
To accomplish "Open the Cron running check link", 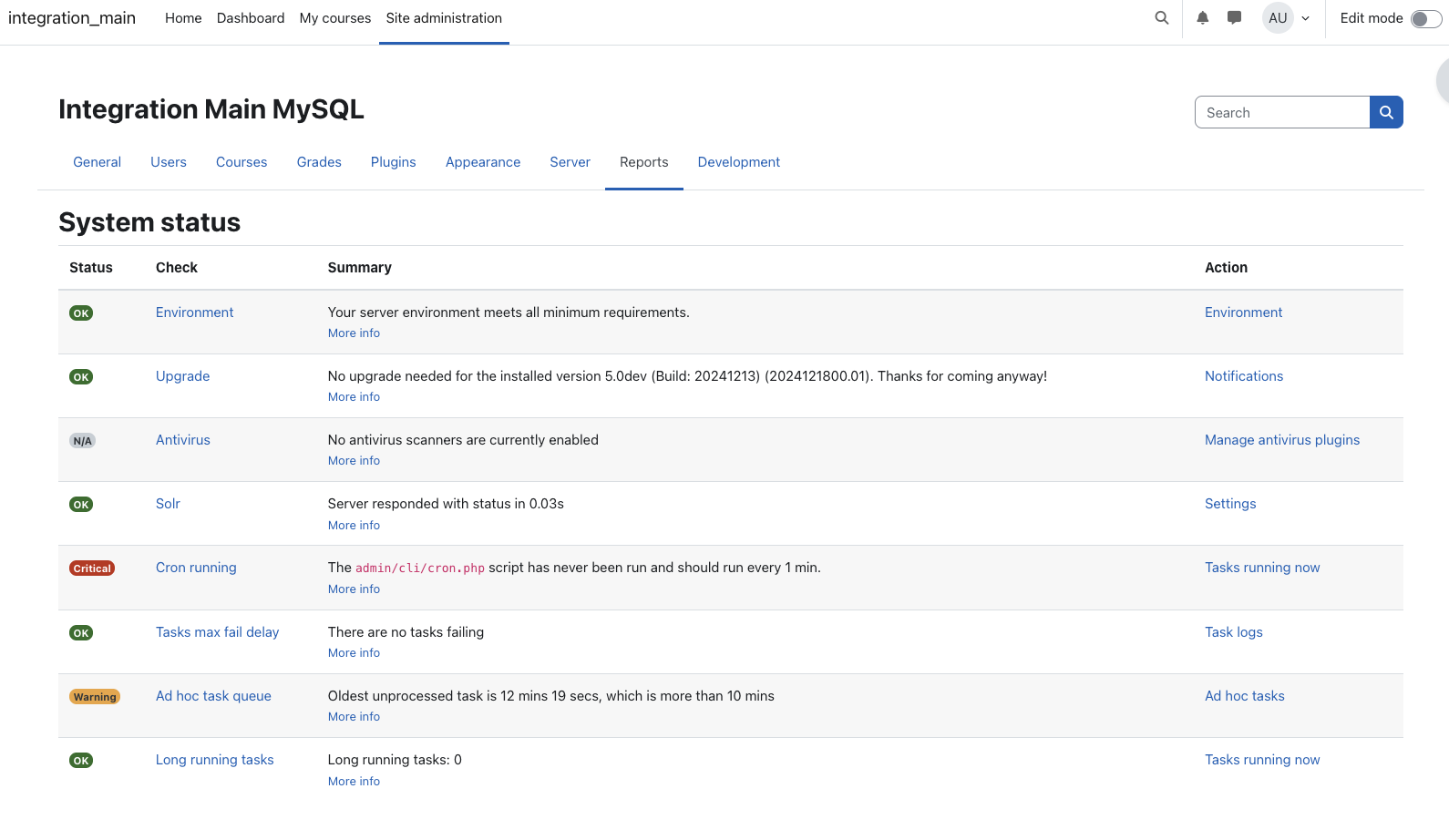I will tap(196, 568).
